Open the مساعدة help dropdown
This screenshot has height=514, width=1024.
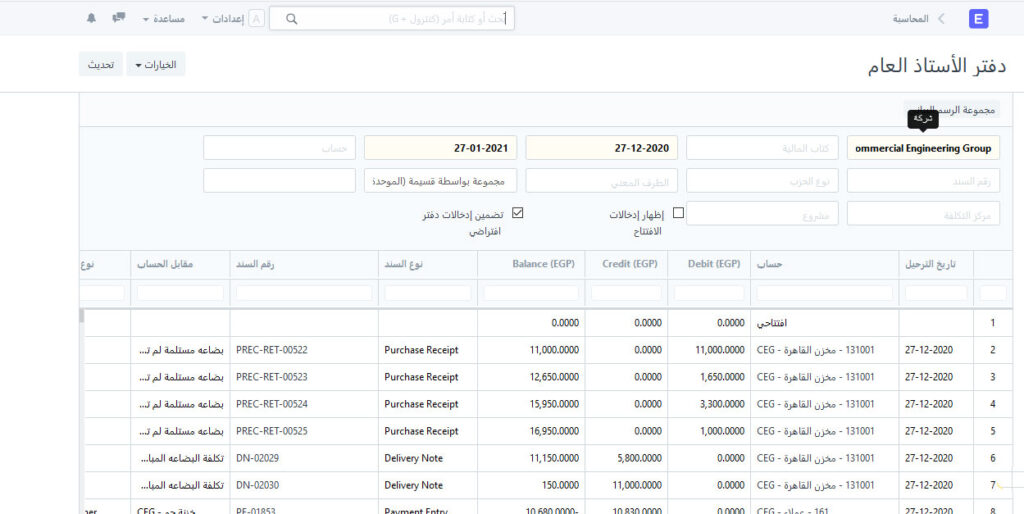click(x=165, y=19)
